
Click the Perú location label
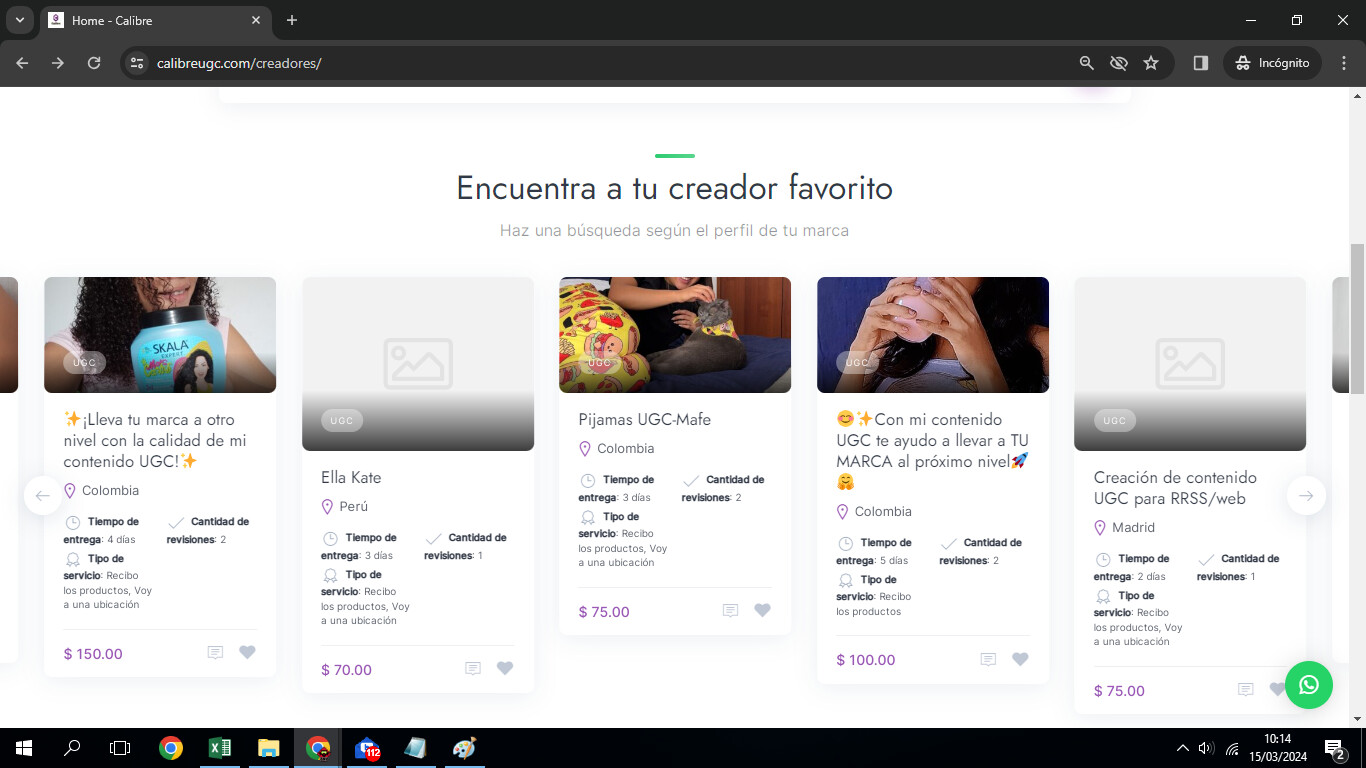354,506
